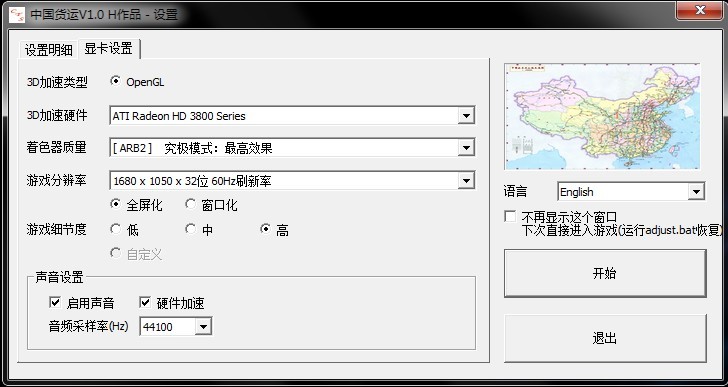Set game detail to 低
This screenshot has height=387, width=728.
pyautogui.click(x=115, y=229)
